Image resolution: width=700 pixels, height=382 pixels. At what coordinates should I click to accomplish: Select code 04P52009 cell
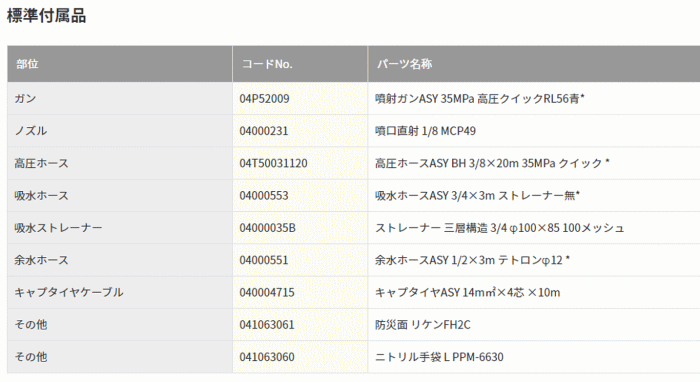coord(300,99)
